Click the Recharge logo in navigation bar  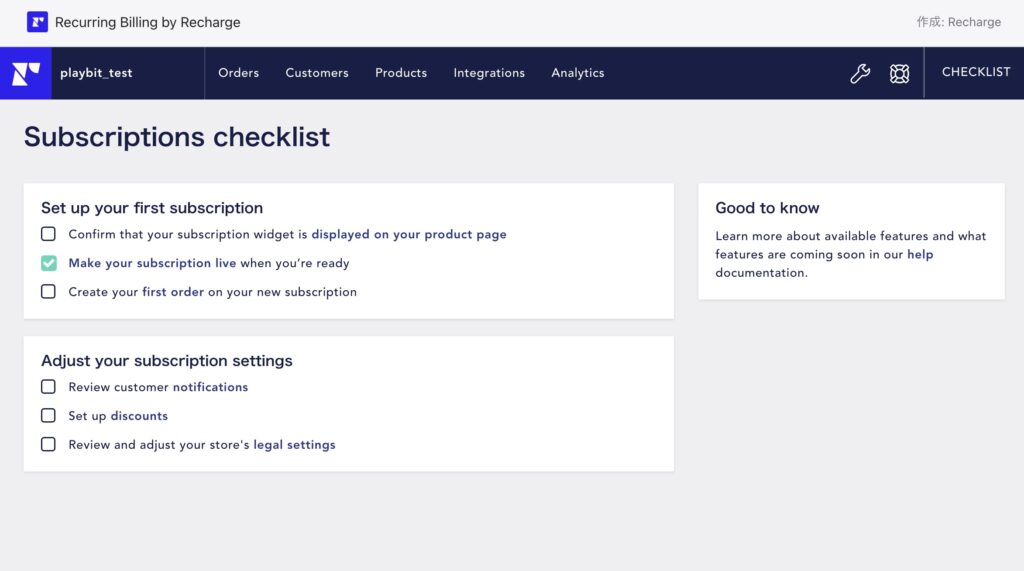click(x=25, y=73)
